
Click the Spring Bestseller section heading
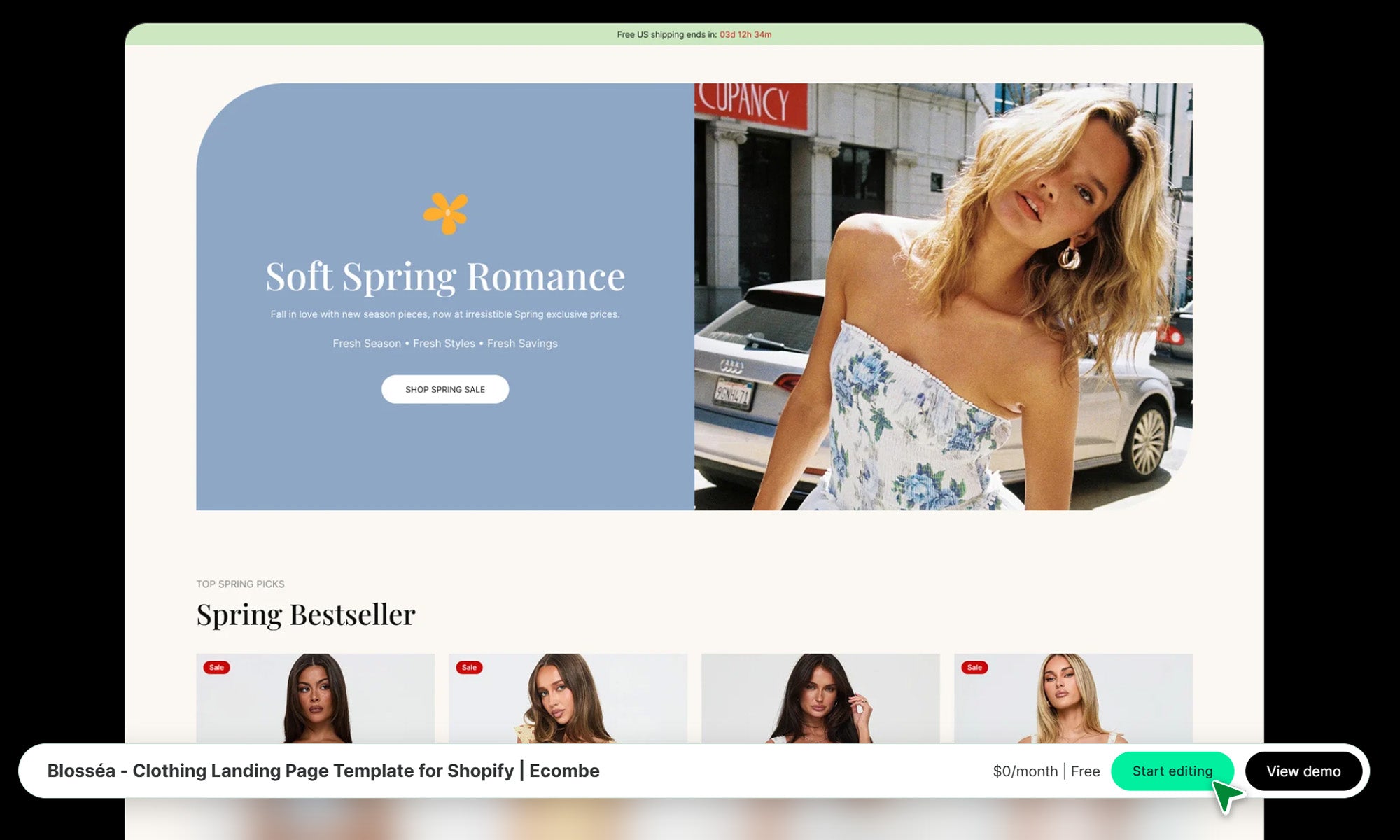[x=306, y=615]
